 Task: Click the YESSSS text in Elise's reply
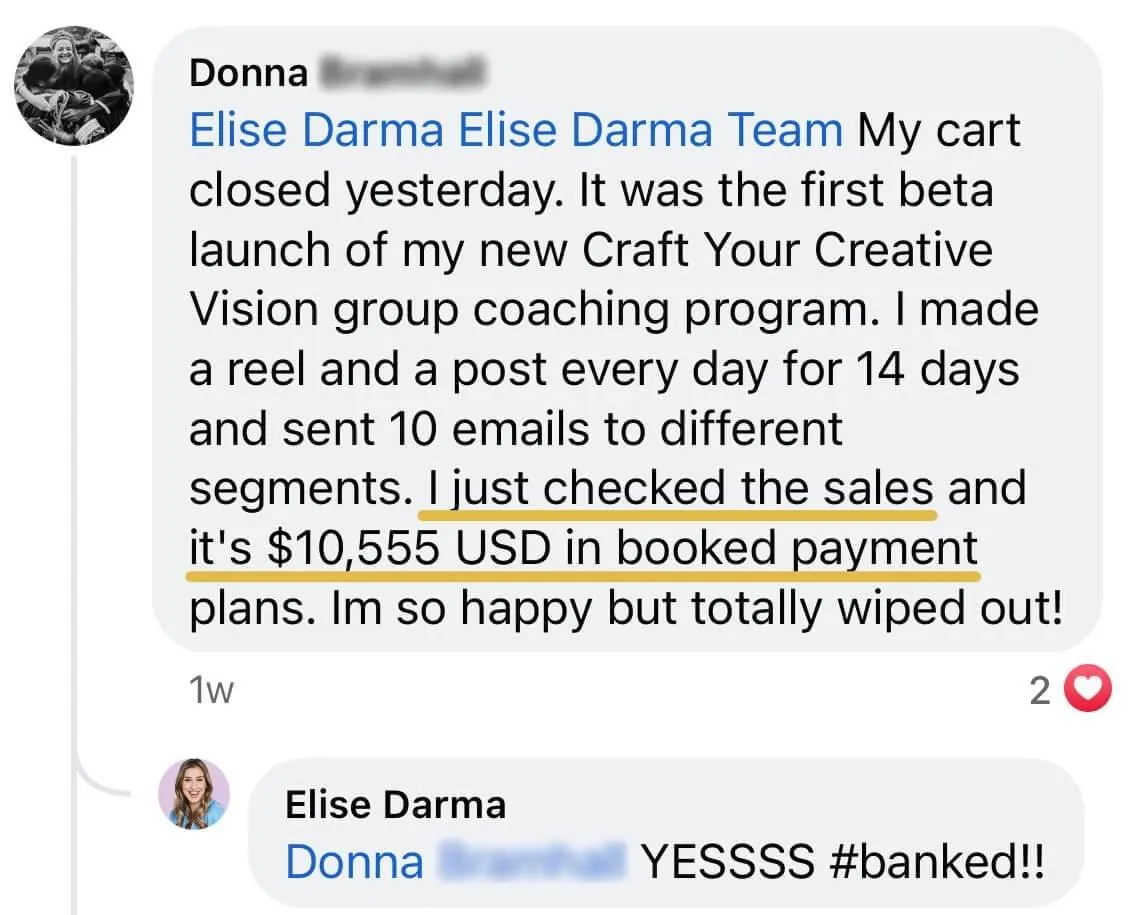(728, 862)
